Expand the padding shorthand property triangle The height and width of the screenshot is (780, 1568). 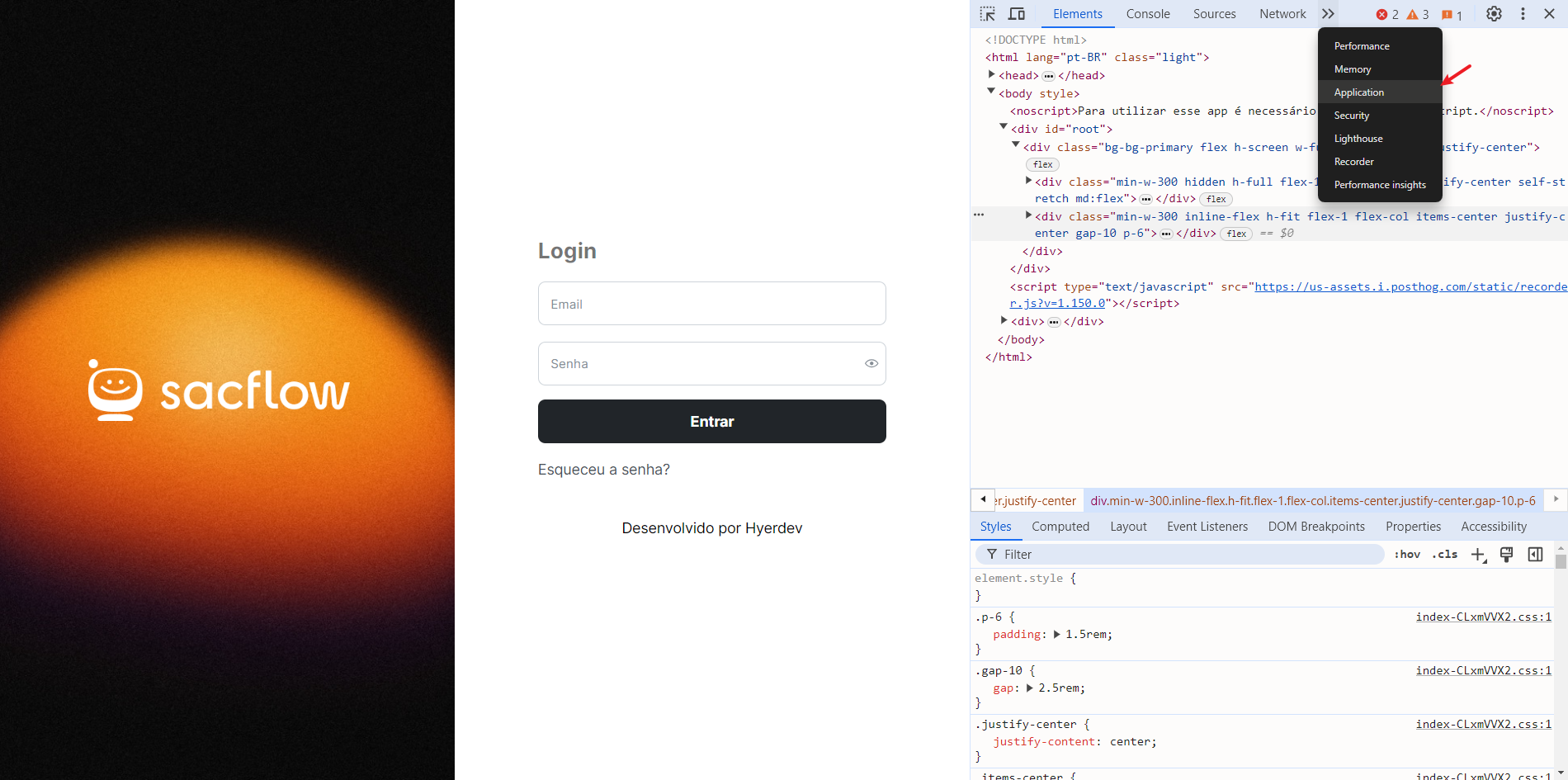coord(1056,635)
